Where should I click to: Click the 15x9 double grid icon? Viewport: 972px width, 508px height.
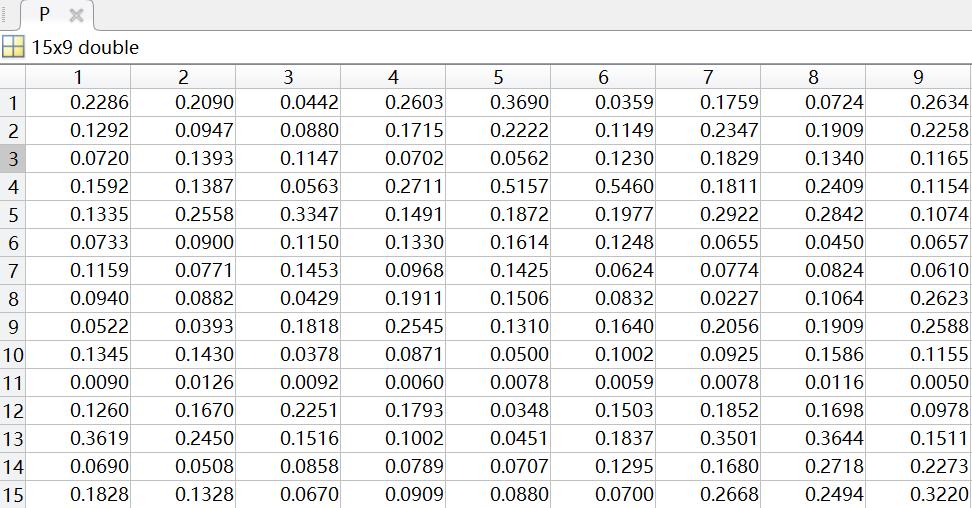pos(13,47)
